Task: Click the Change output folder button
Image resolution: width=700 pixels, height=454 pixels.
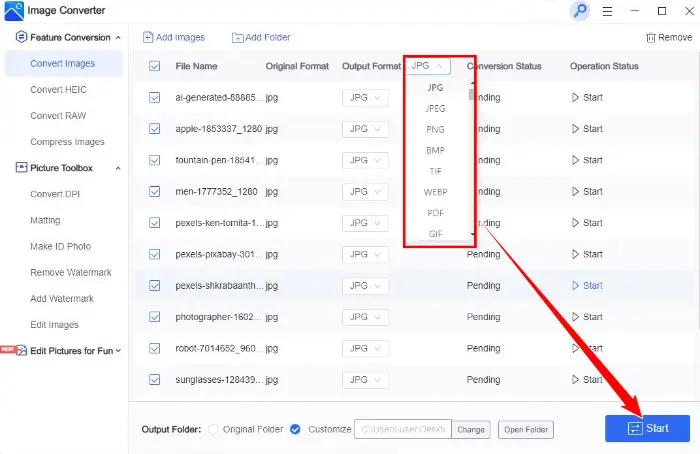Action: click(470, 430)
